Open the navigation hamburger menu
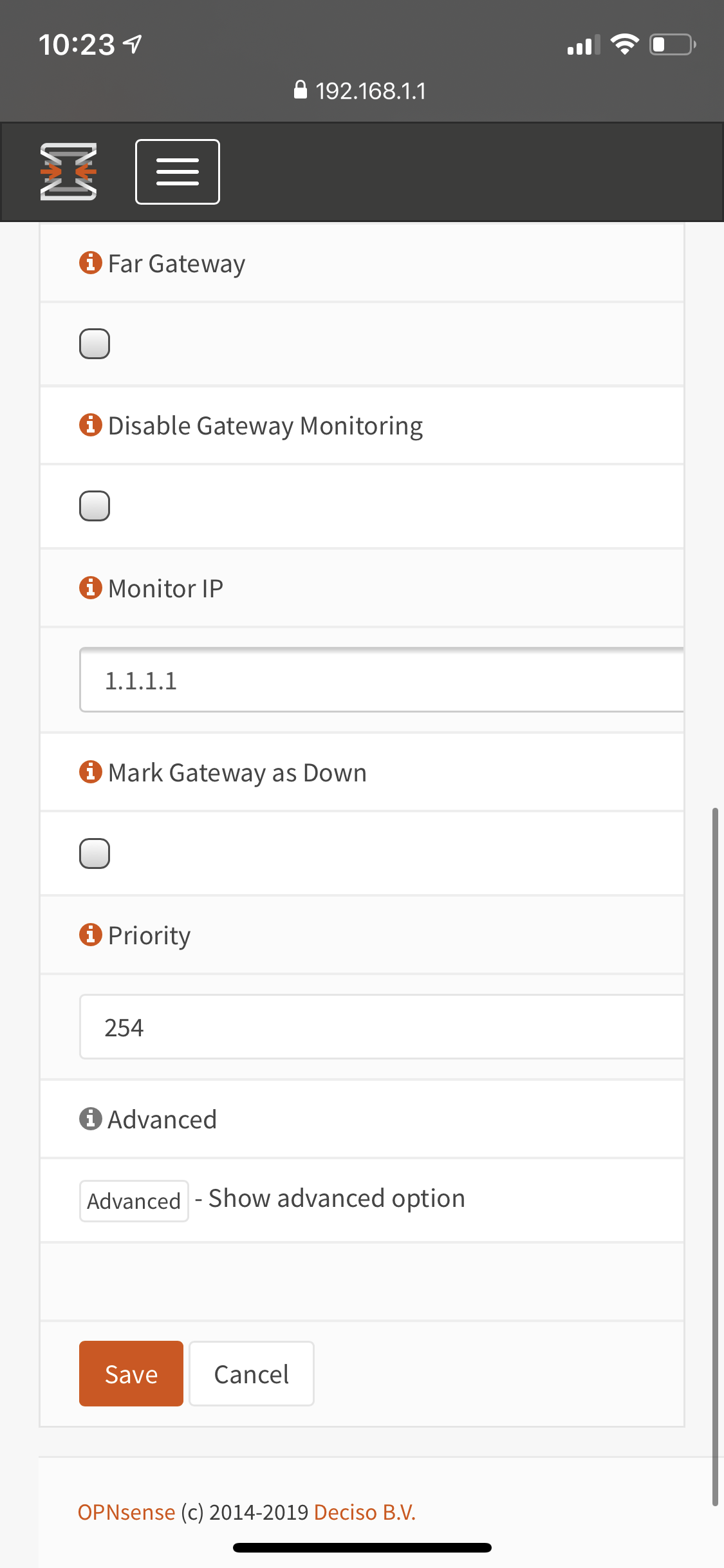The image size is (724, 1568). point(177,172)
